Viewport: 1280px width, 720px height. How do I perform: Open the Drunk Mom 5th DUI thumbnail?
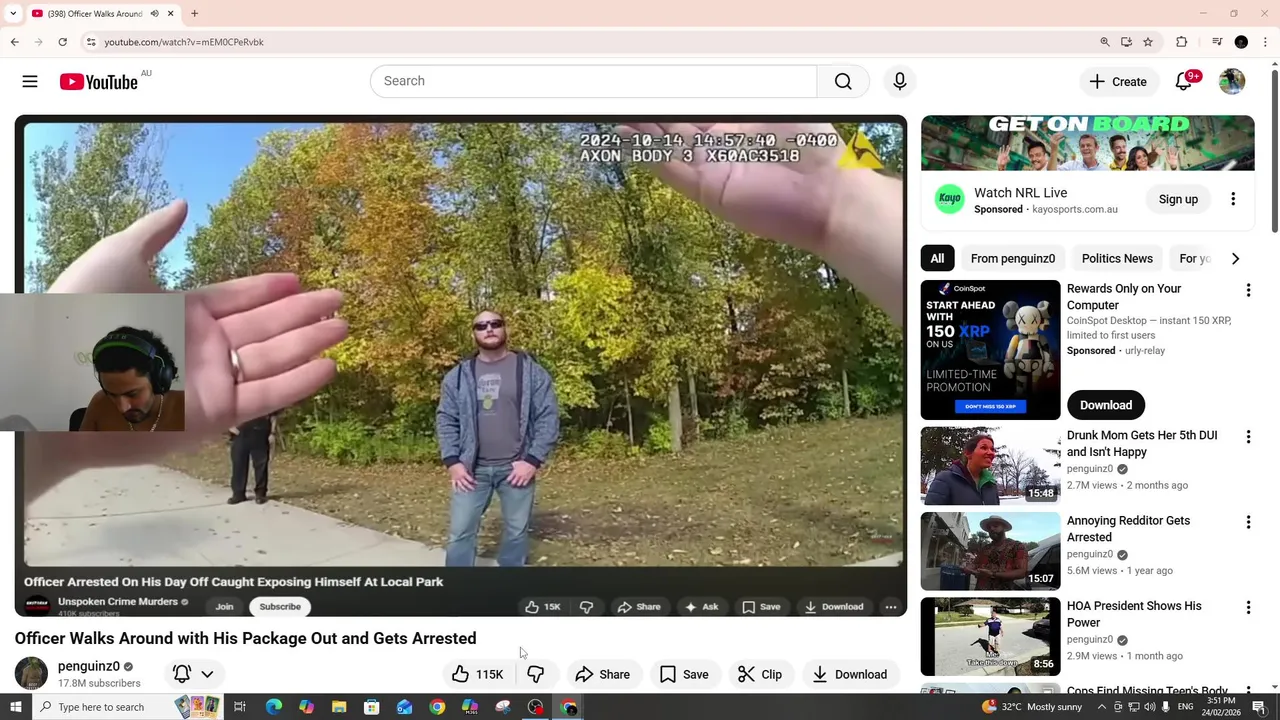point(990,466)
